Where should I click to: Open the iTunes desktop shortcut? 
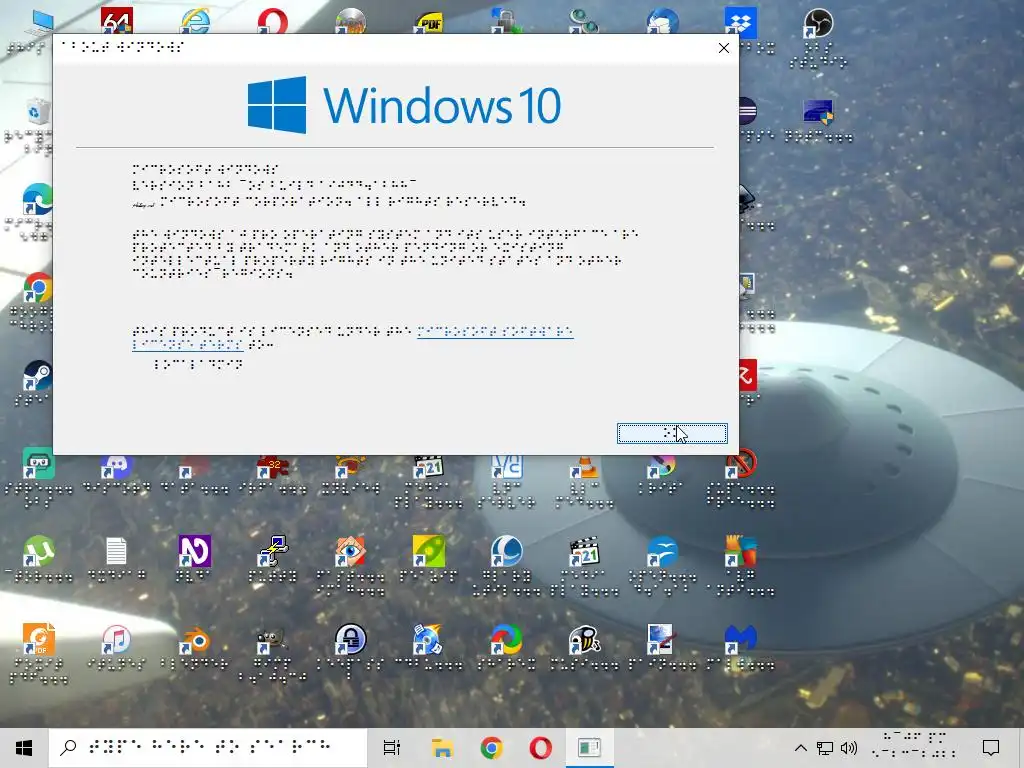(x=116, y=639)
